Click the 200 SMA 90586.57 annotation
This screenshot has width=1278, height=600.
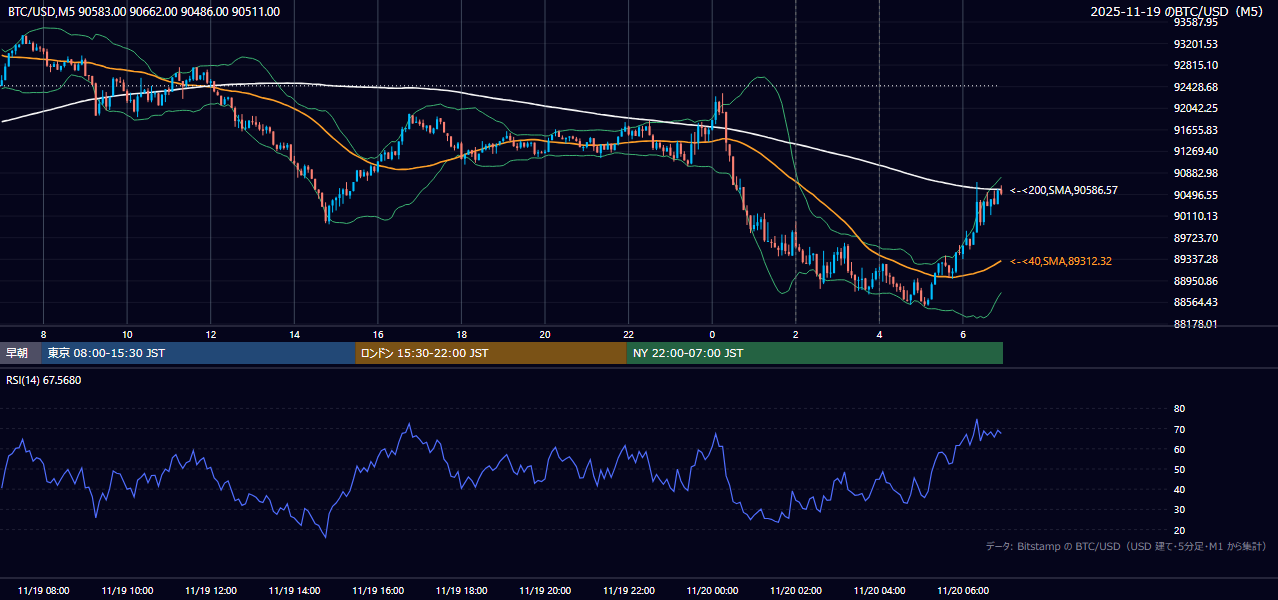[1063, 190]
